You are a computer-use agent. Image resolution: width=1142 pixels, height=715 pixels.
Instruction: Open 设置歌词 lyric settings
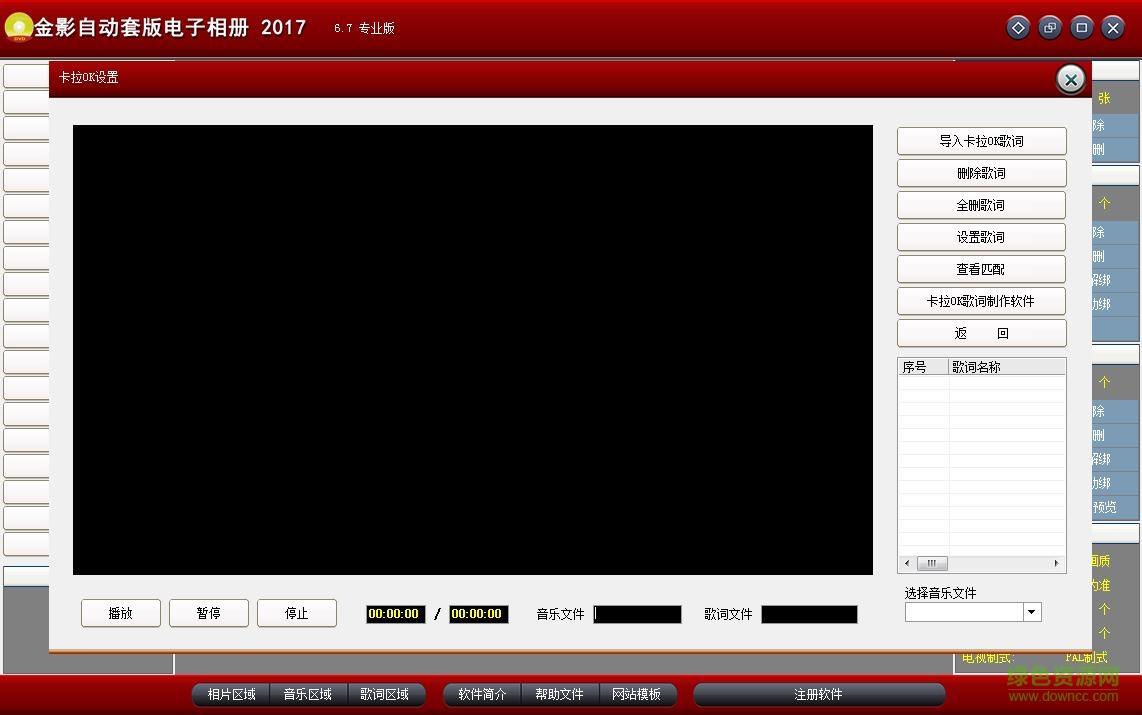click(x=981, y=236)
